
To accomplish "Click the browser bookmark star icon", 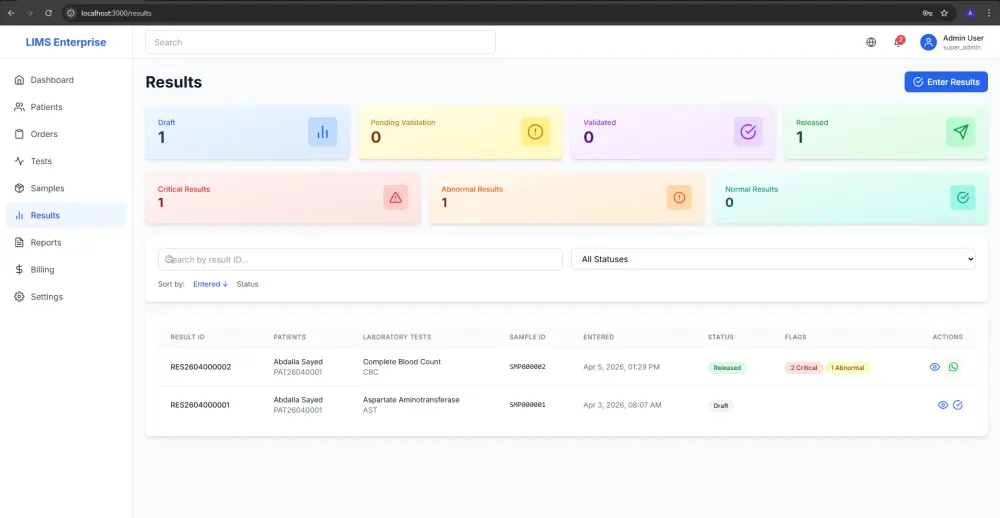I will [x=944, y=13].
